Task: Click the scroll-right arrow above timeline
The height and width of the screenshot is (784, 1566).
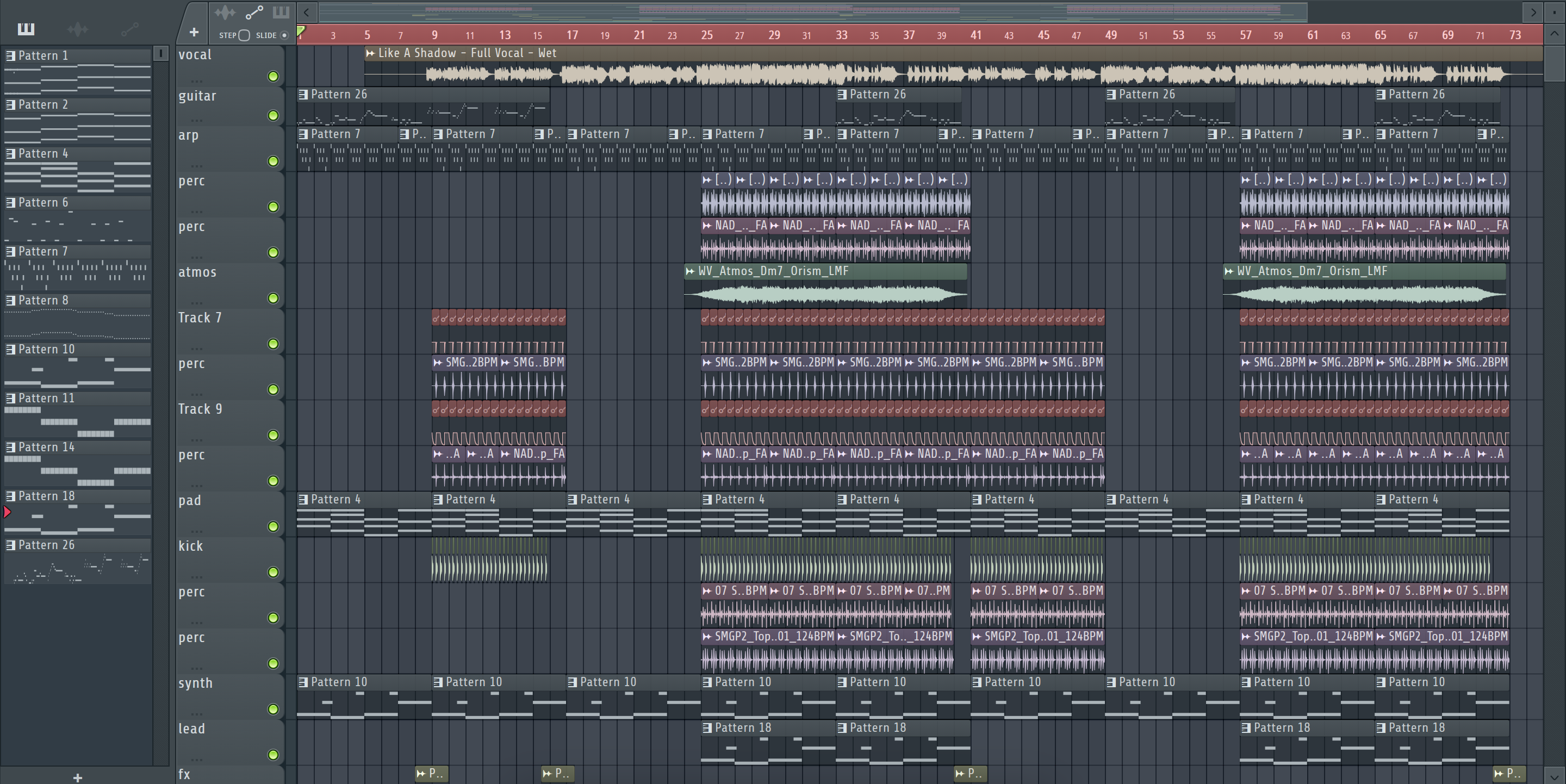Action: [1533, 11]
